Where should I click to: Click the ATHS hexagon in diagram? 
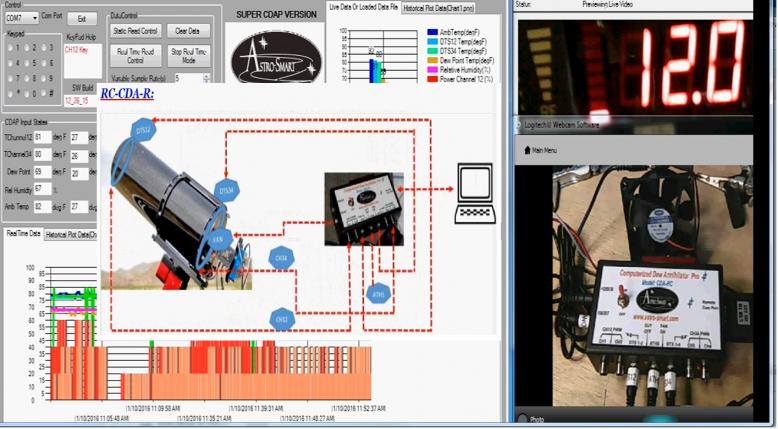pos(378,294)
